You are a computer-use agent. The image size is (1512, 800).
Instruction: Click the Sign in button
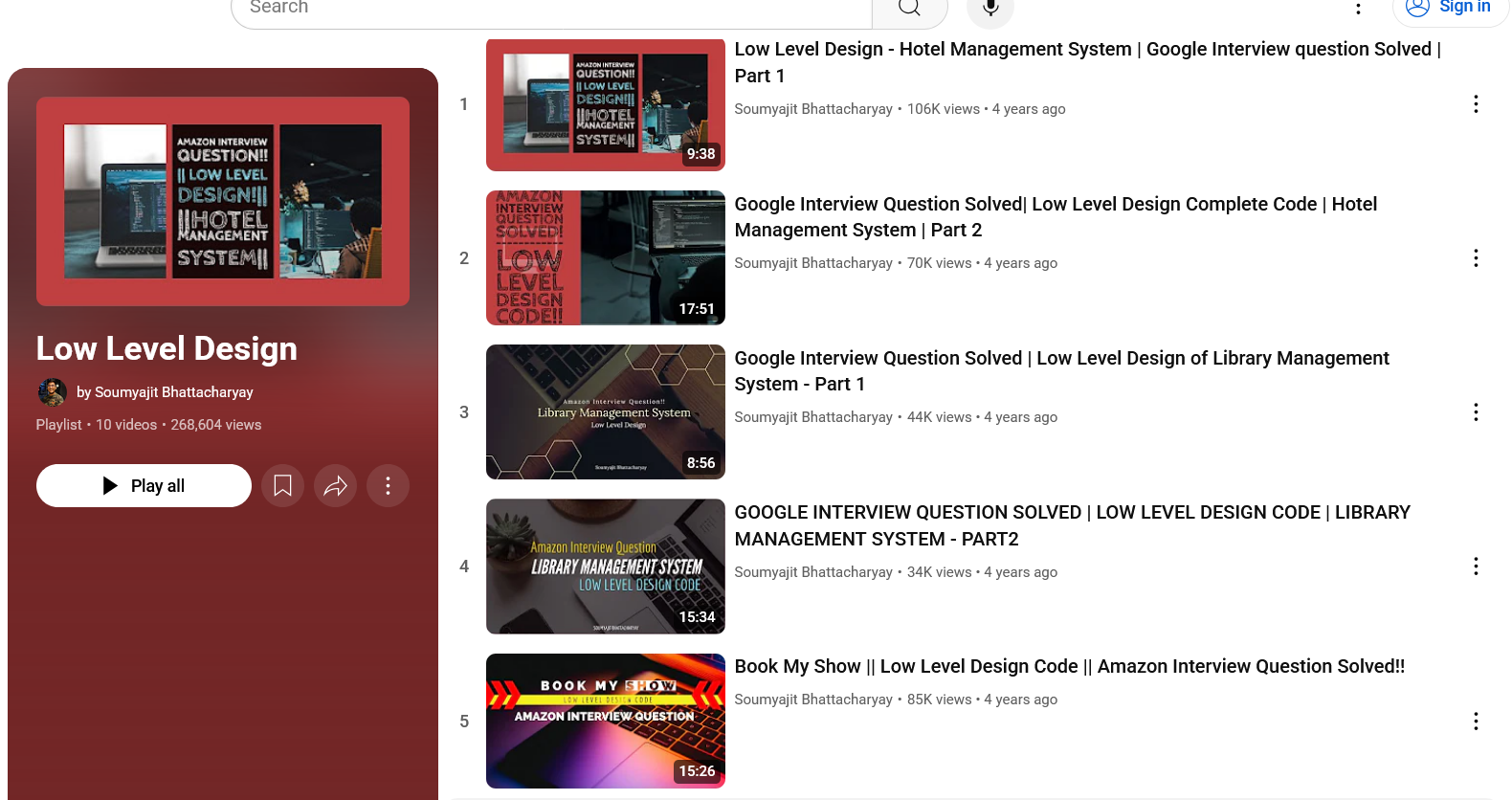point(1451,9)
